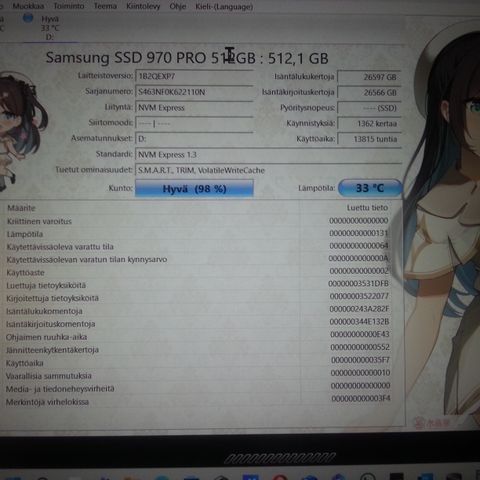Click the Tuetut ominaisuudet field
This screenshot has height=480, width=480.
coord(268,170)
